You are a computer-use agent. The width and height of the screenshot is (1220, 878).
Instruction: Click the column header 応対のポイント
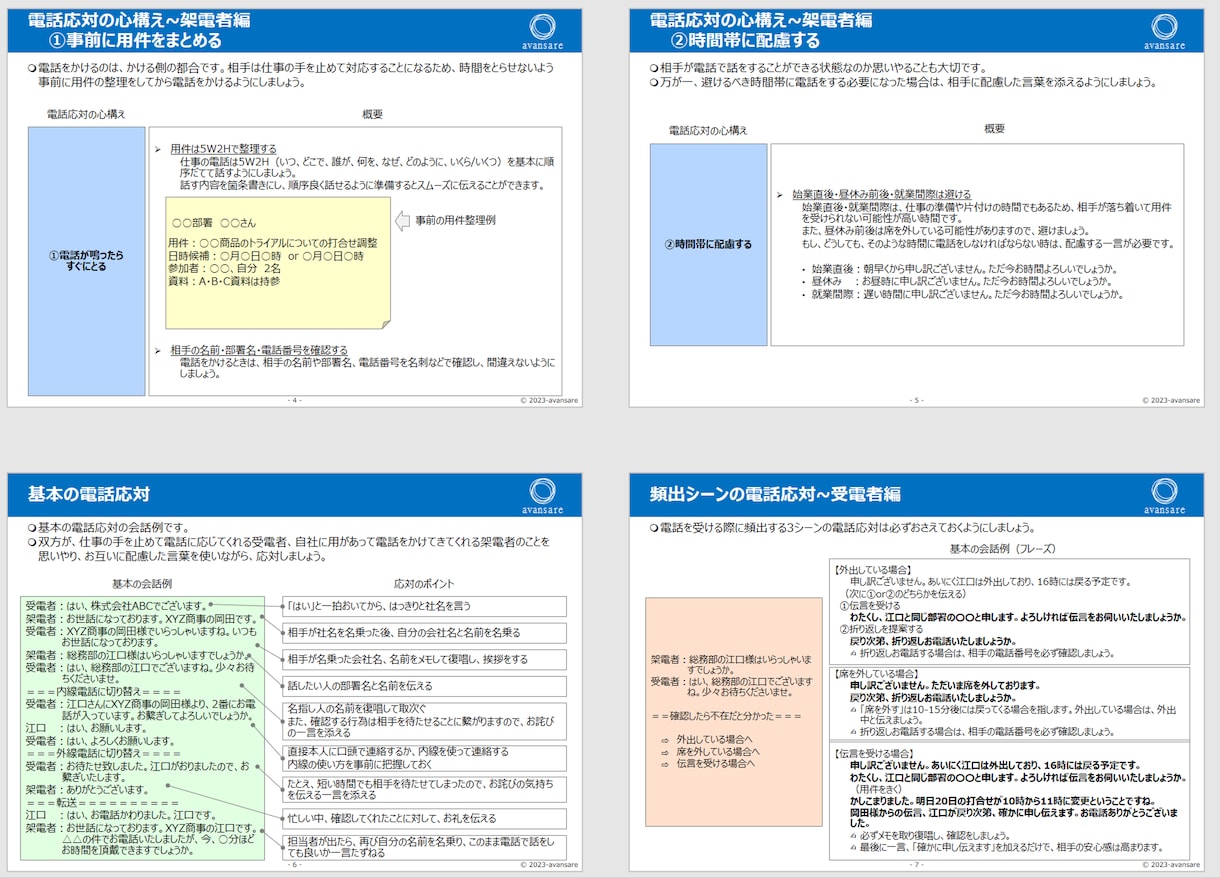click(x=425, y=584)
